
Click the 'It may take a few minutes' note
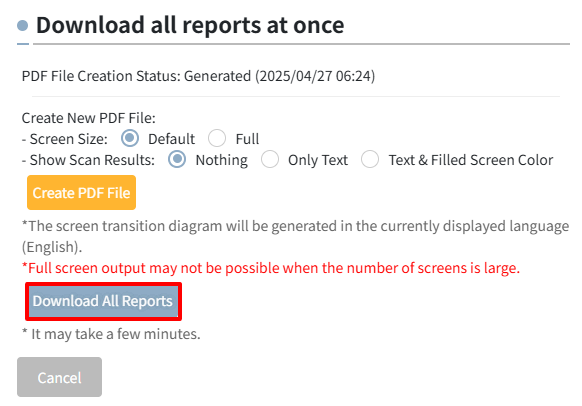click(x=111, y=334)
